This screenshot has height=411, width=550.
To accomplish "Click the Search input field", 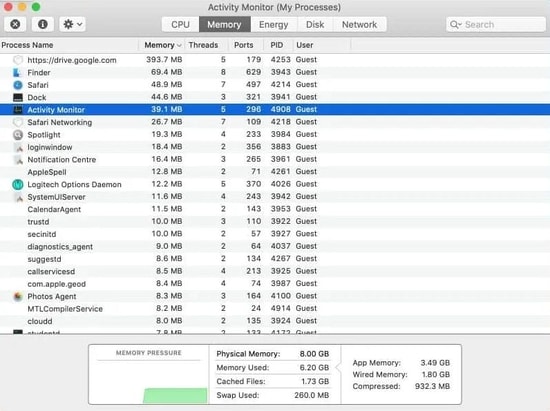I will click(495, 25).
